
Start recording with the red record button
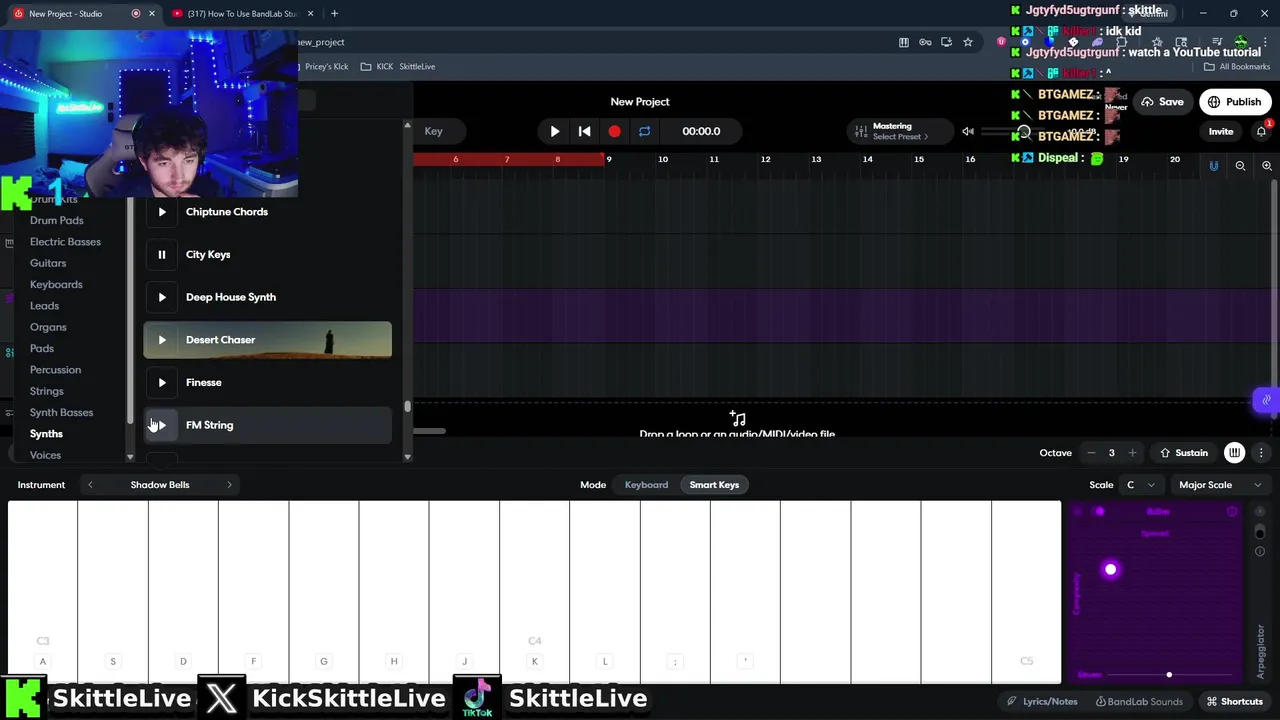point(614,131)
